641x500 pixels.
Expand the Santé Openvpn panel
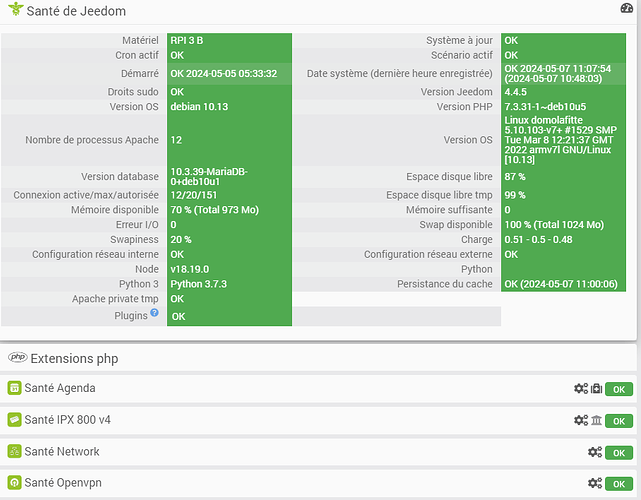(x=65, y=484)
